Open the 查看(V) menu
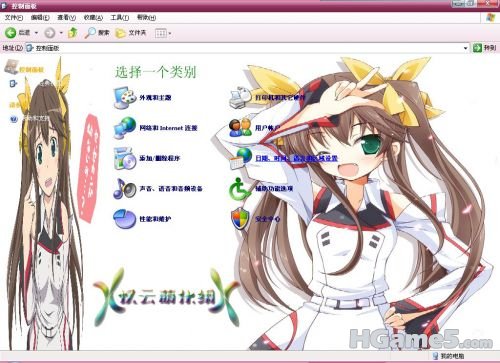Image resolution: width=500 pixels, height=363 pixels. [66, 17]
